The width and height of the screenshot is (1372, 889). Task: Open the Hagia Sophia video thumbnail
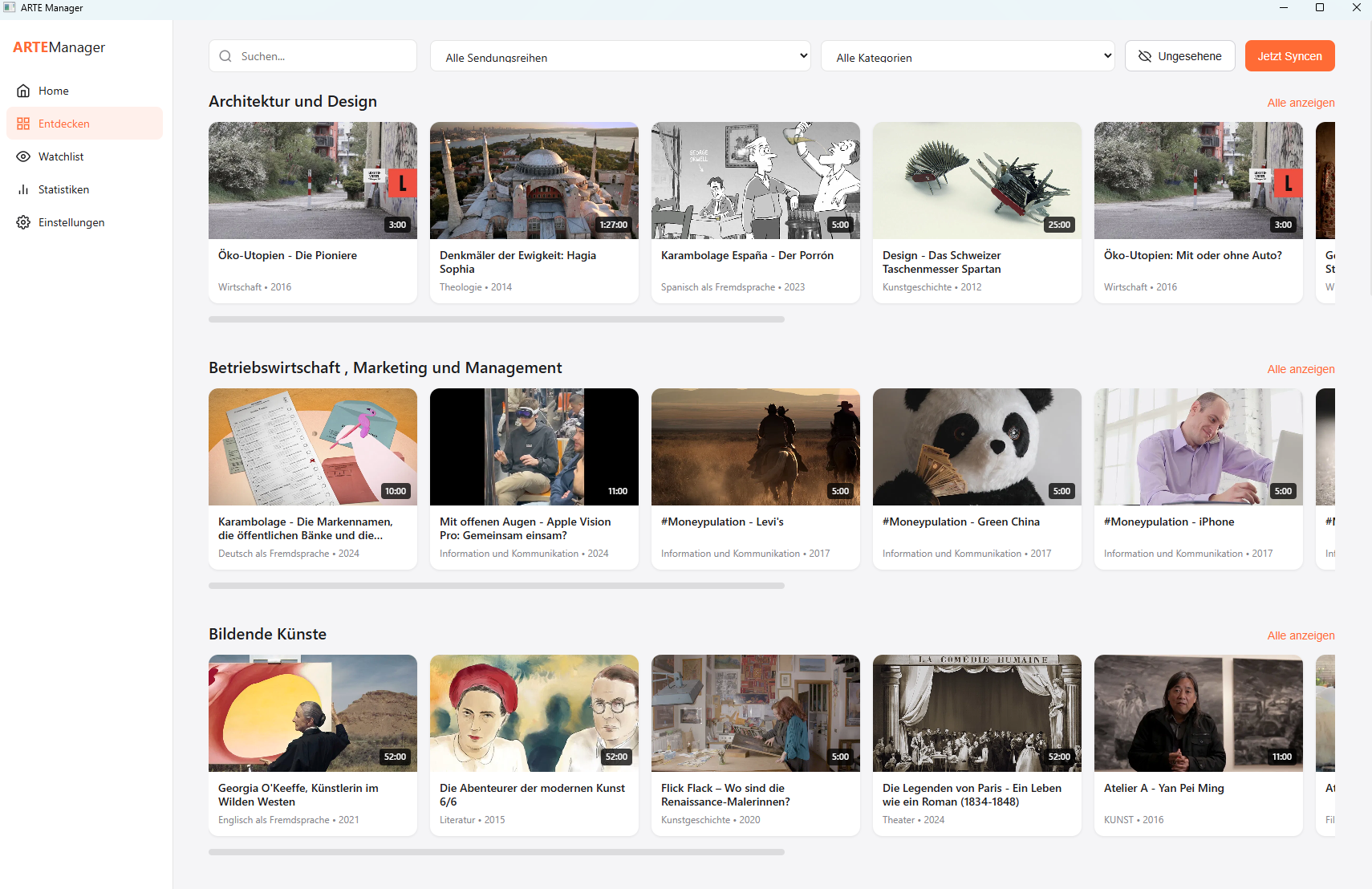[x=534, y=181]
